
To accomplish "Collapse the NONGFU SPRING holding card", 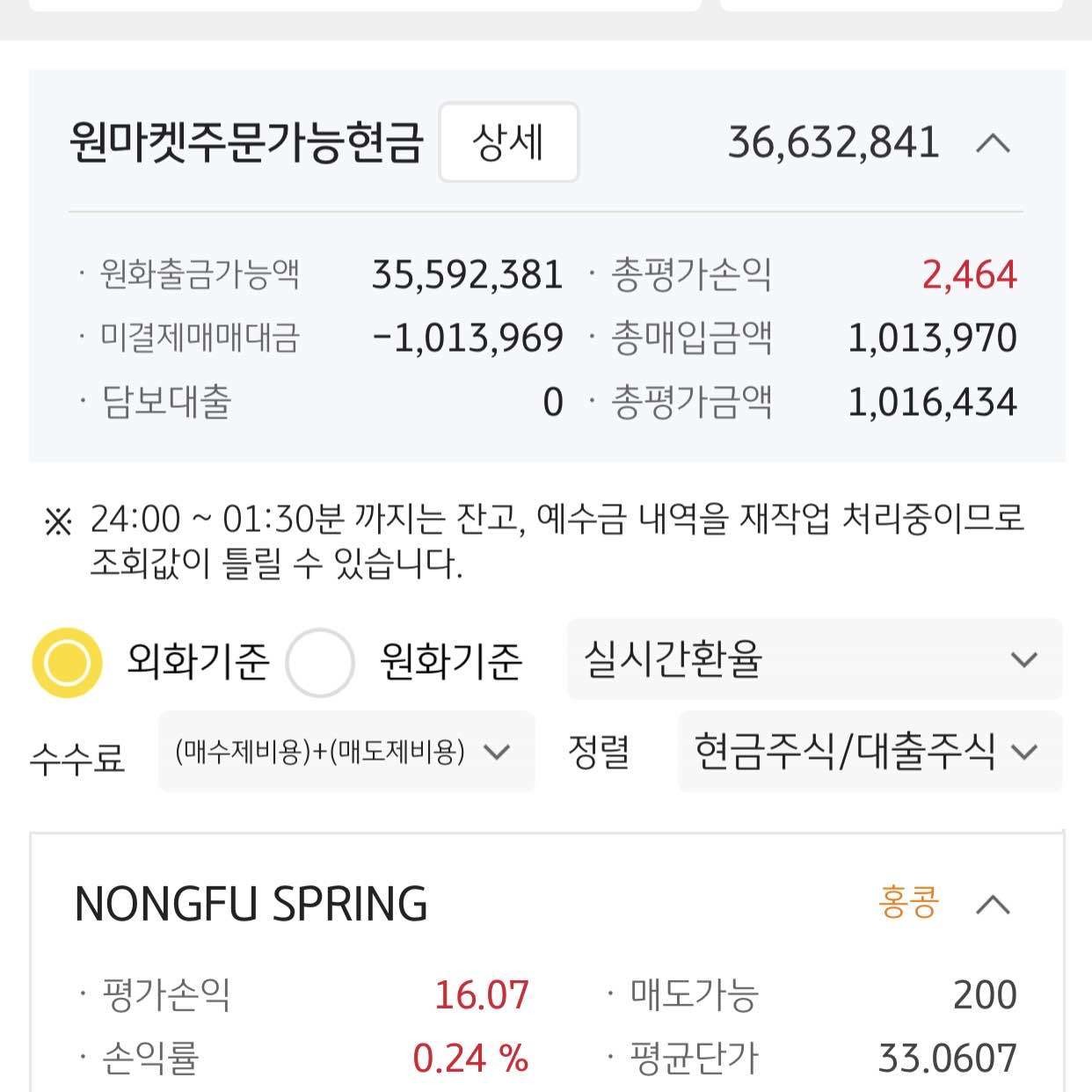I will pyautogui.click(x=993, y=904).
